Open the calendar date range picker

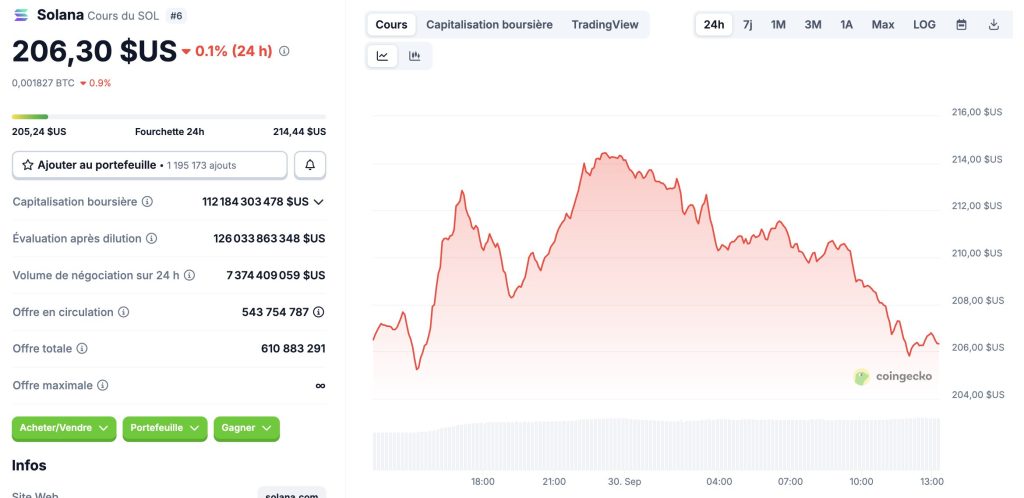click(x=961, y=24)
